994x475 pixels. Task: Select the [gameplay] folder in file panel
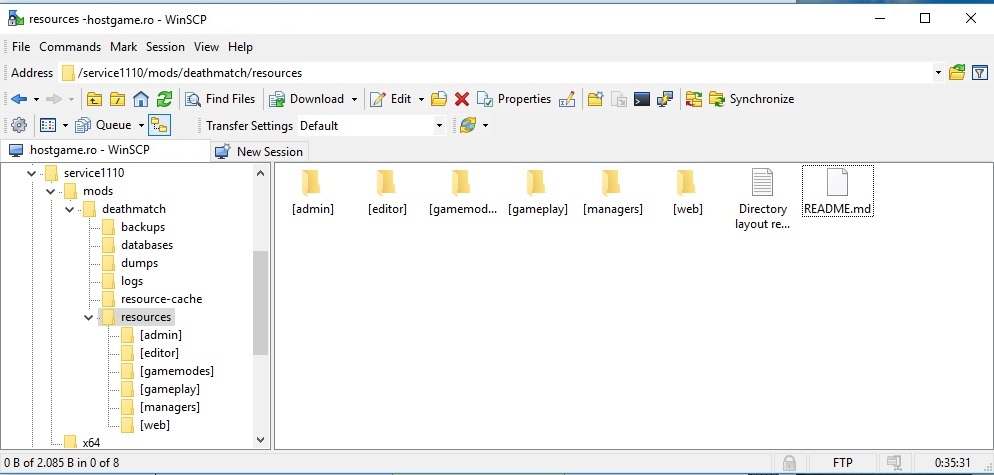point(538,192)
